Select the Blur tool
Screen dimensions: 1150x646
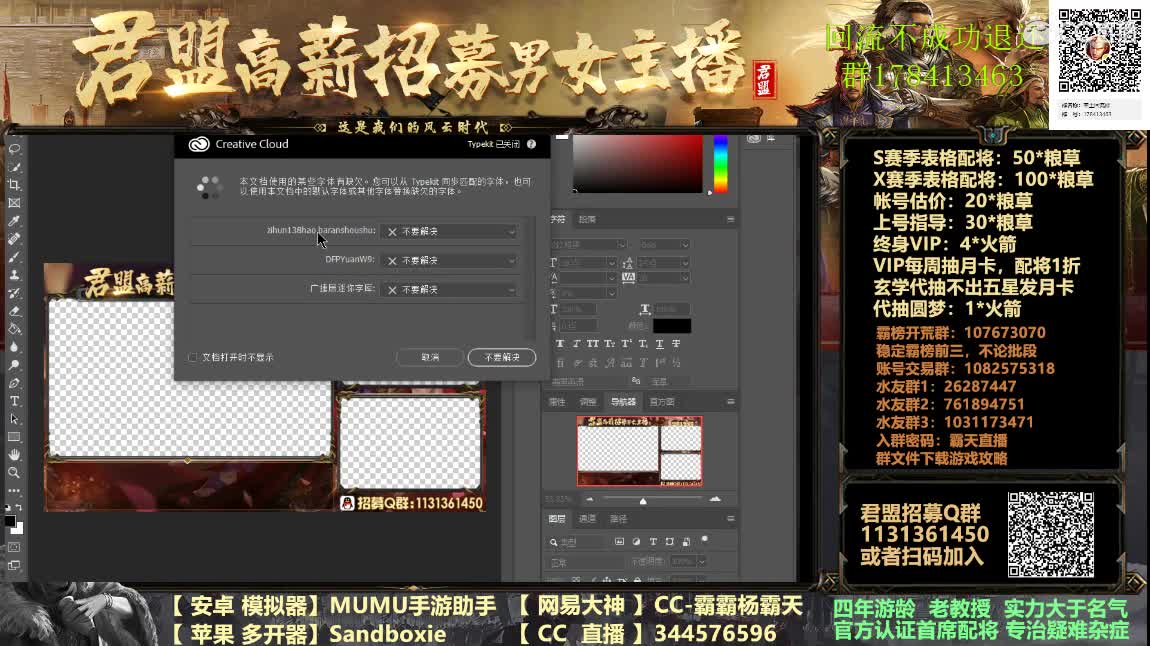click(x=15, y=347)
